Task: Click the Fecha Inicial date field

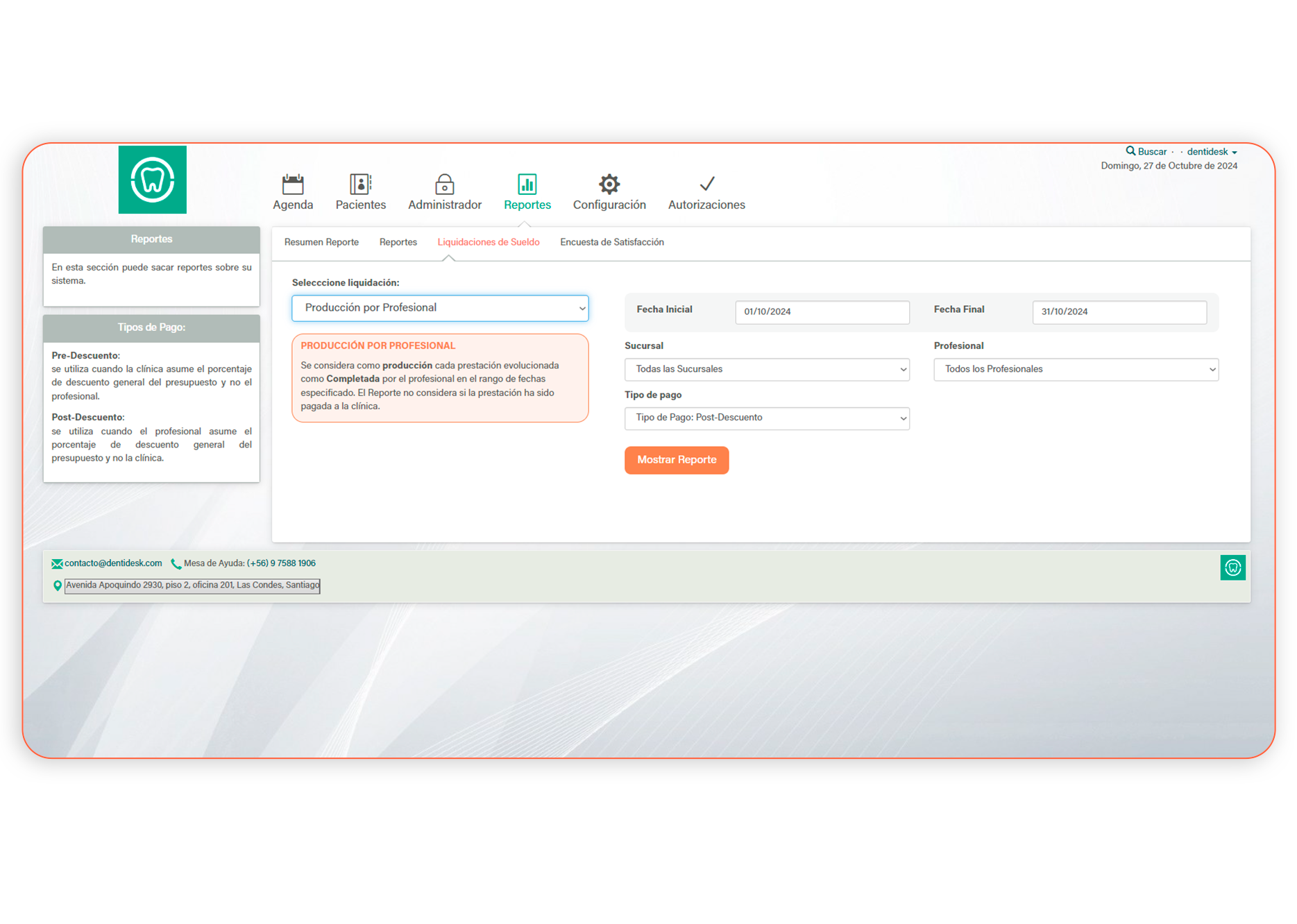Action: coord(822,312)
